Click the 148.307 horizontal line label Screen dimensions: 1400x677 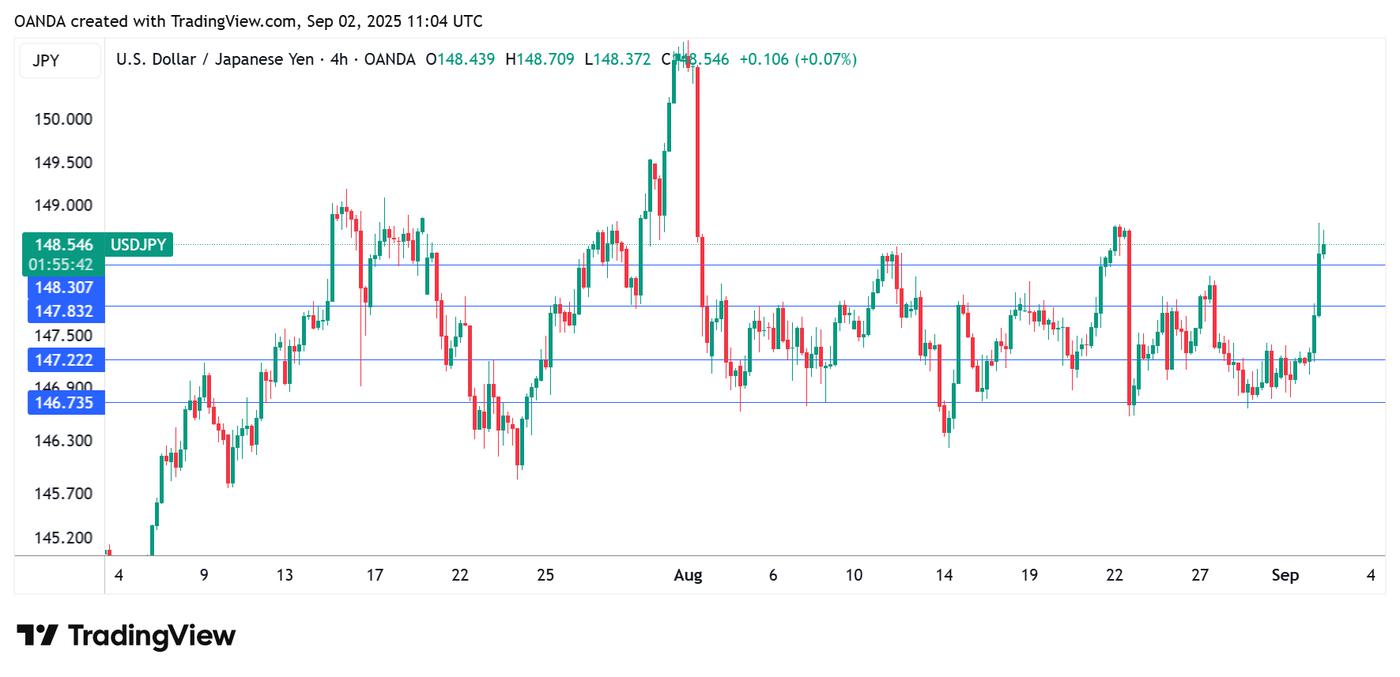[x=64, y=286]
